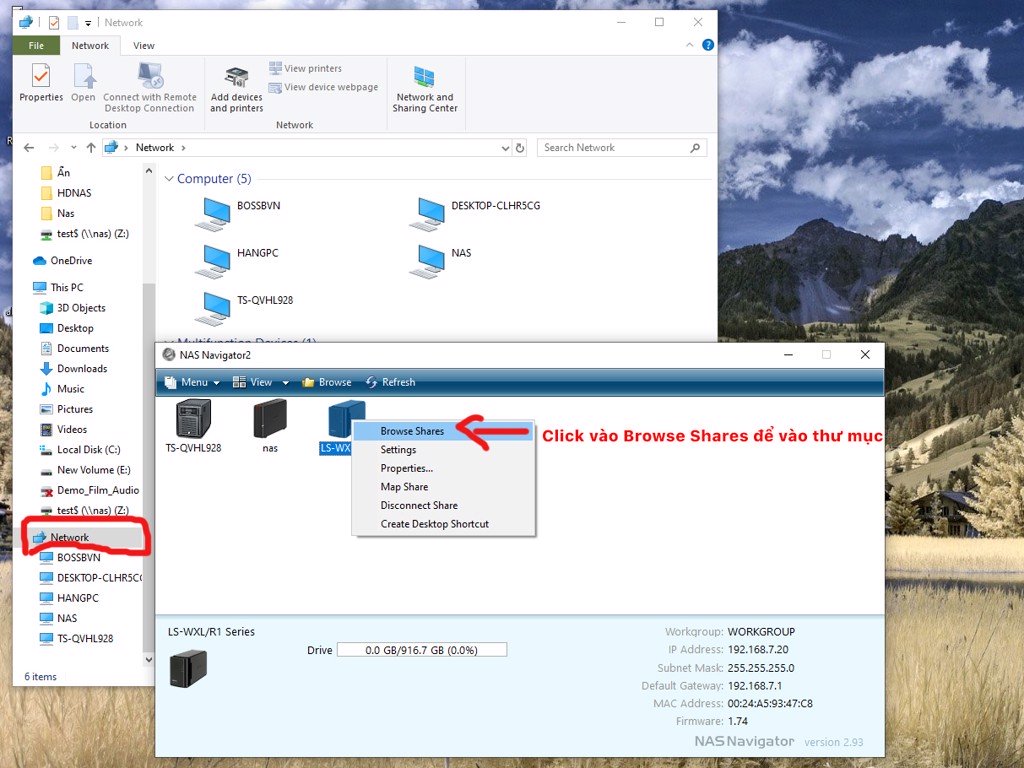Open Desktop in navigation pane

pos(67,328)
